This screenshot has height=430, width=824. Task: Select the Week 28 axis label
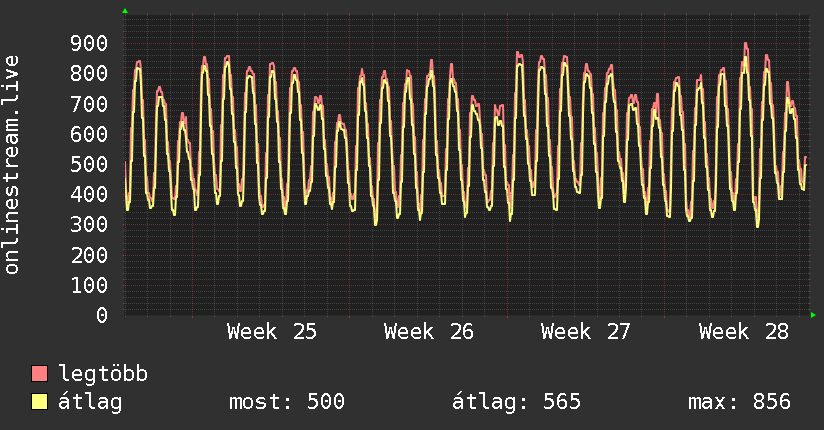(x=744, y=332)
